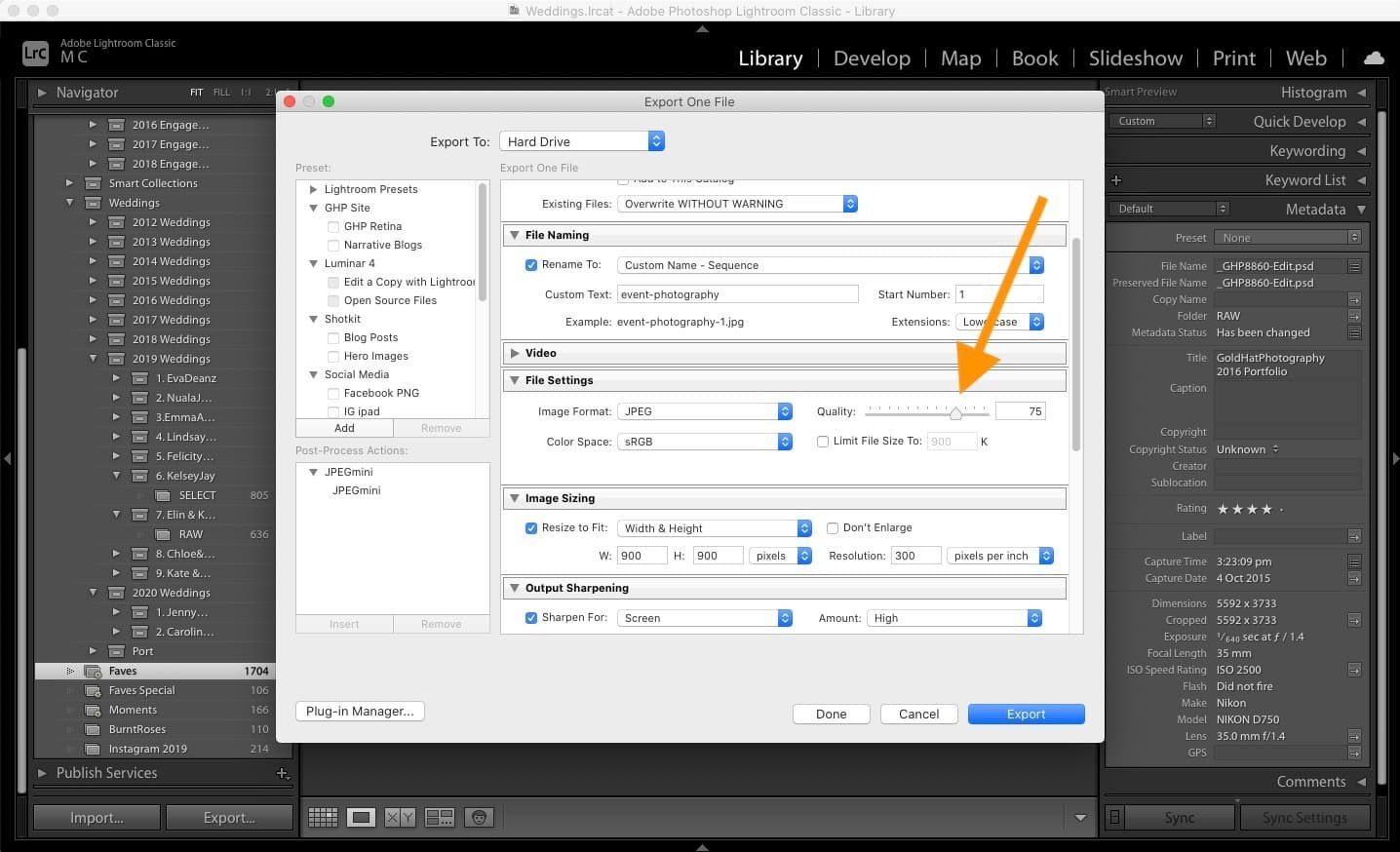The height and width of the screenshot is (852, 1400).
Task: Click the arrow icon beside the Label field
Action: pos(1354,536)
